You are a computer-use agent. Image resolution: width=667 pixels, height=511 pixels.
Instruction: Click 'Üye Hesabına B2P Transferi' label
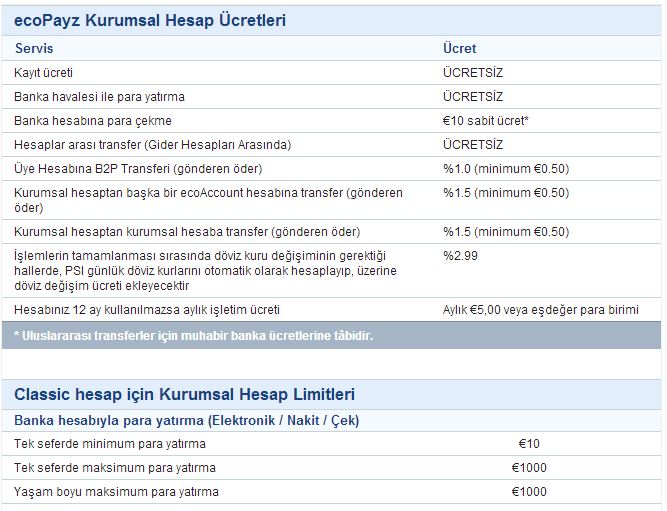(x=138, y=169)
